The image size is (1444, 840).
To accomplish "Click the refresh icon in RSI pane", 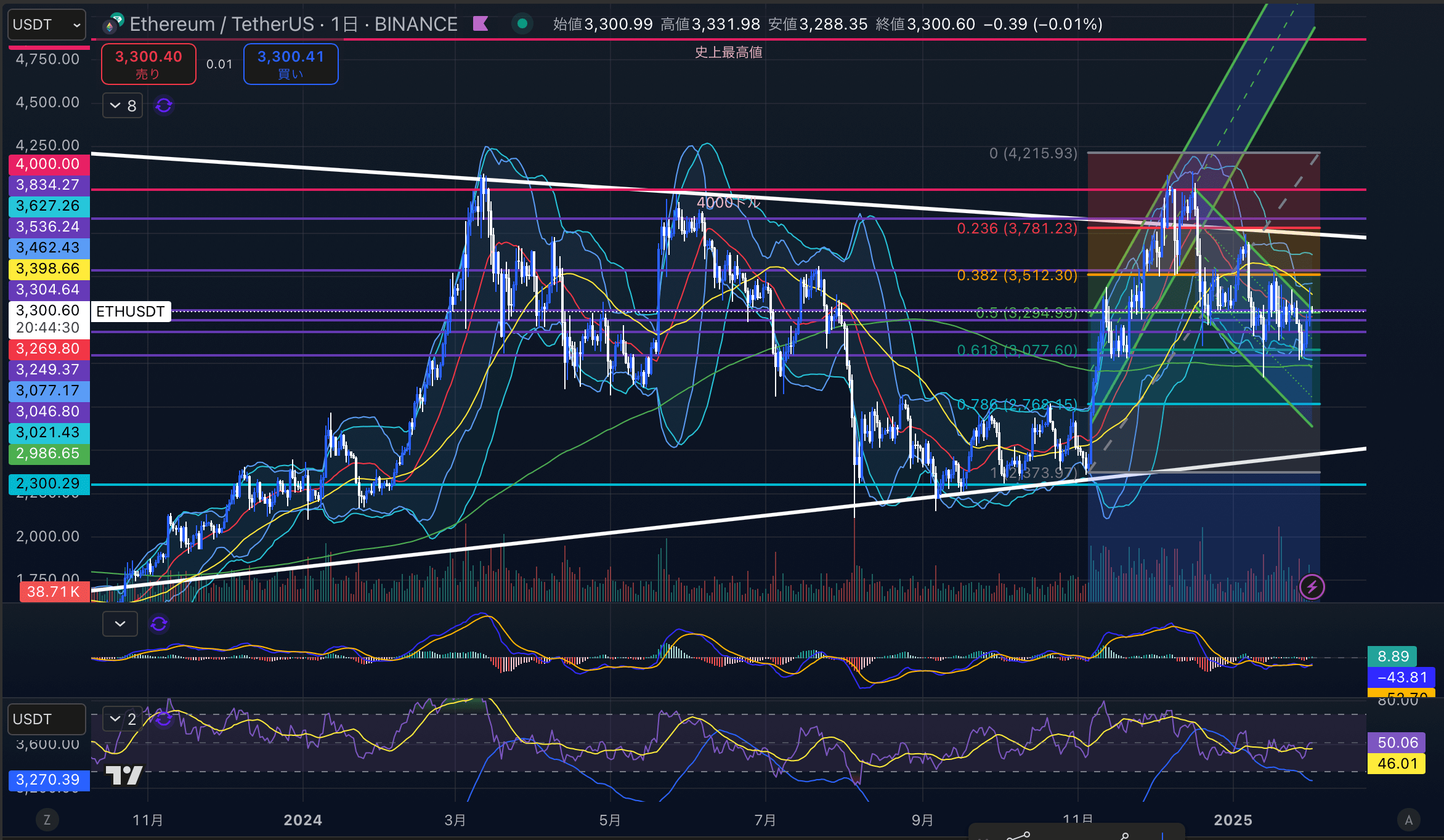I will [x=164, y=719].
